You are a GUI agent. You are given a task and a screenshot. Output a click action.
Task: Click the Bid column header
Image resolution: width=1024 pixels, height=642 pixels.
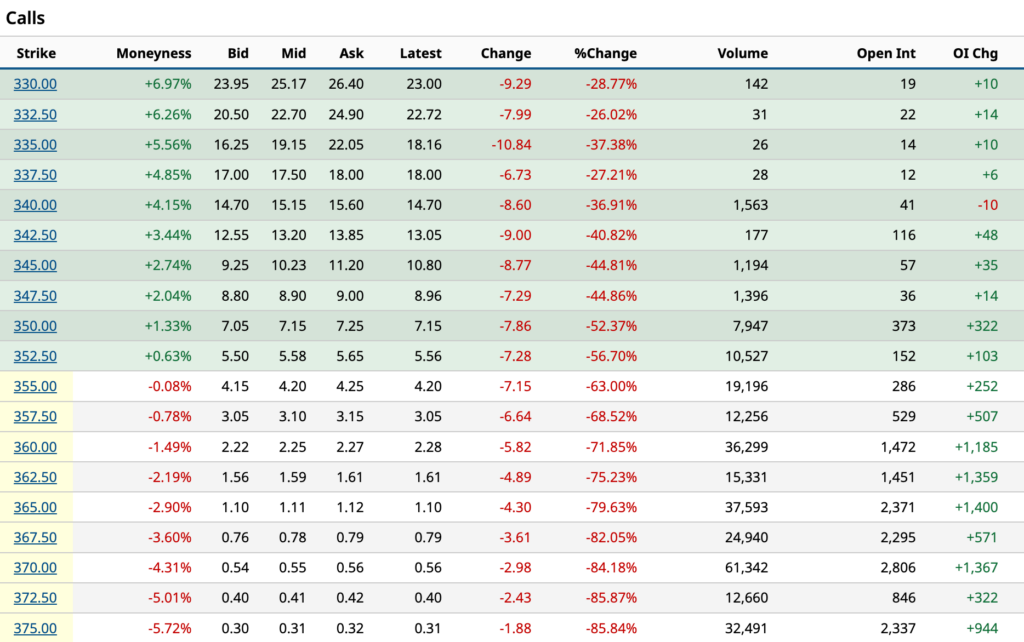coord(238,54)
